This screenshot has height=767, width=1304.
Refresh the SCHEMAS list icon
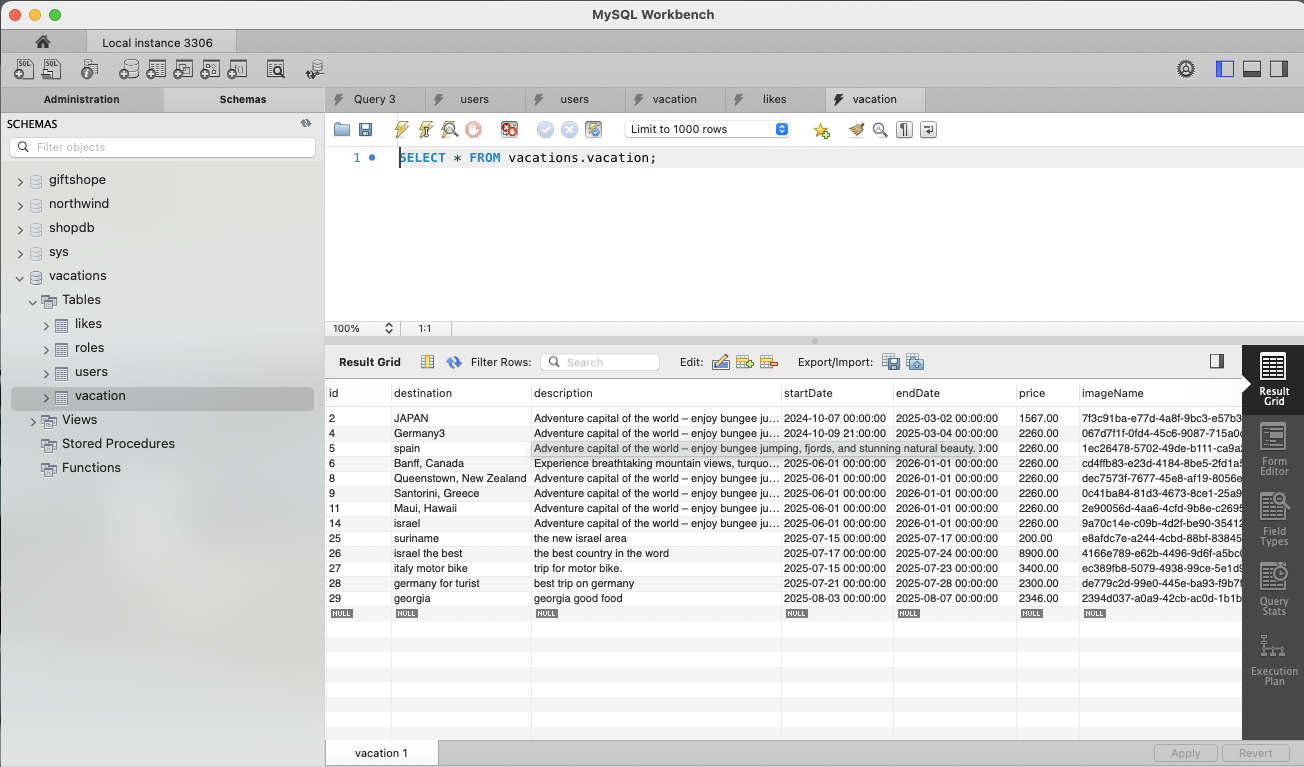[x=306, y=124]
